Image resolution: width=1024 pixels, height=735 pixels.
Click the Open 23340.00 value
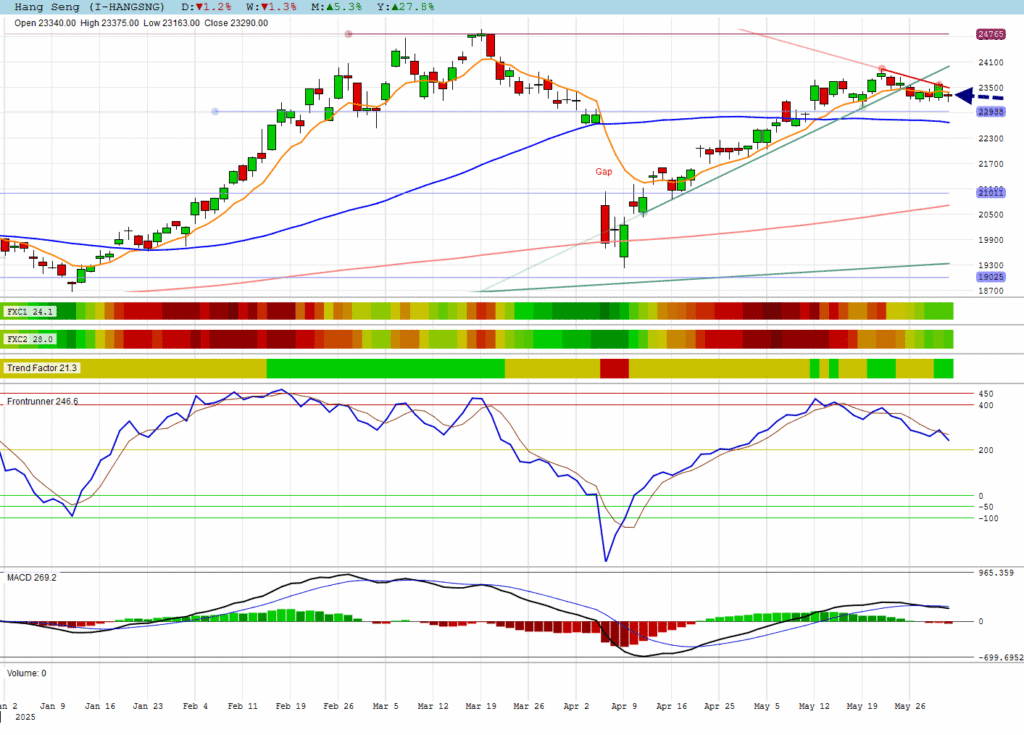pyautogui.click(x=45, y=23)
